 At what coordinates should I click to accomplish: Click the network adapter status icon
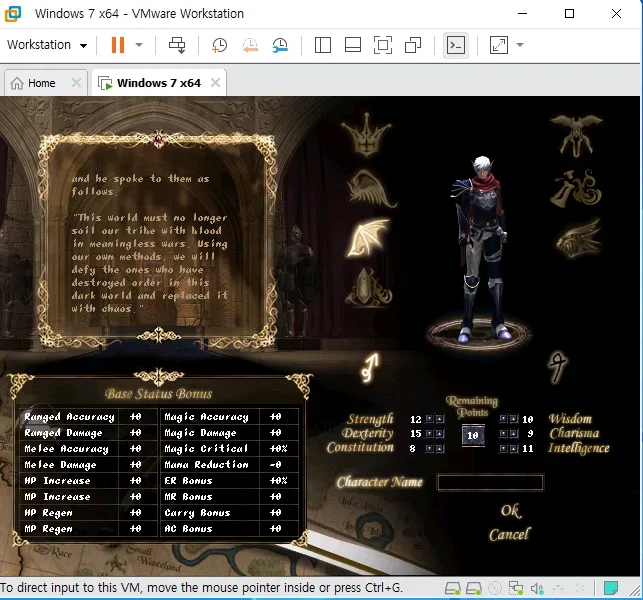(516, 588)
